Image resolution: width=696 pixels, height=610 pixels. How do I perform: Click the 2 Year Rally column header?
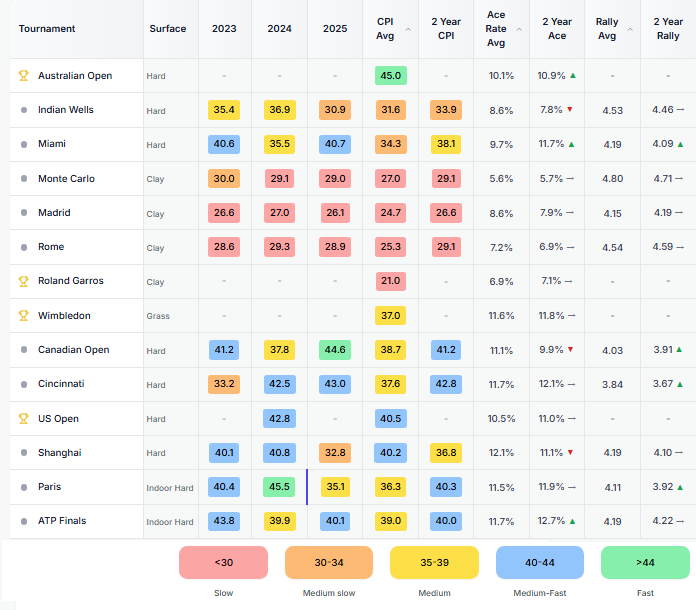(x=668, y=28)
